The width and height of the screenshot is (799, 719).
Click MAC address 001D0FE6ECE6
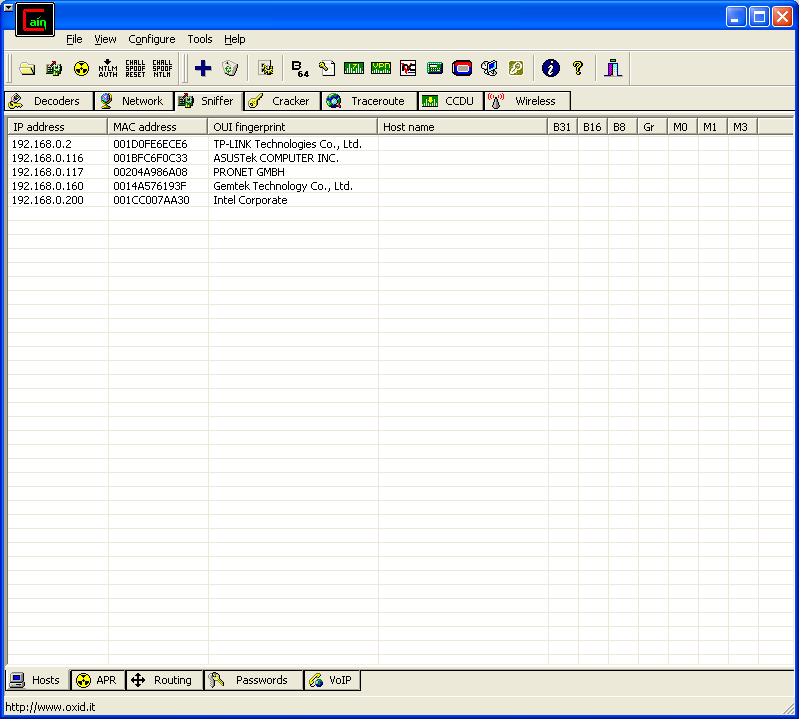click(150, 144)
